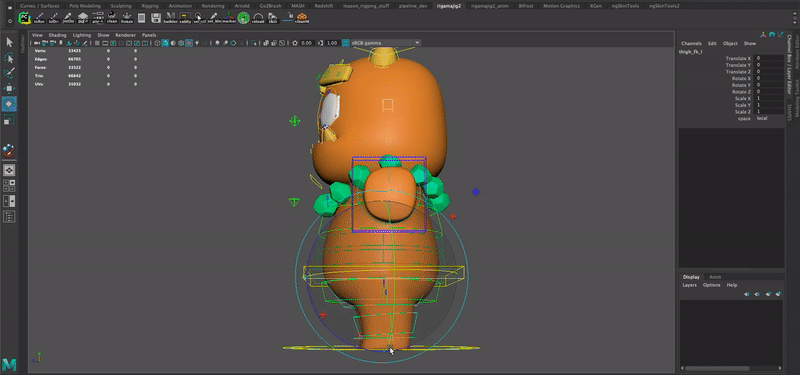The image size is (800, 375).
Task: Open the Renderer panel menu
Action: click(125, 35)
